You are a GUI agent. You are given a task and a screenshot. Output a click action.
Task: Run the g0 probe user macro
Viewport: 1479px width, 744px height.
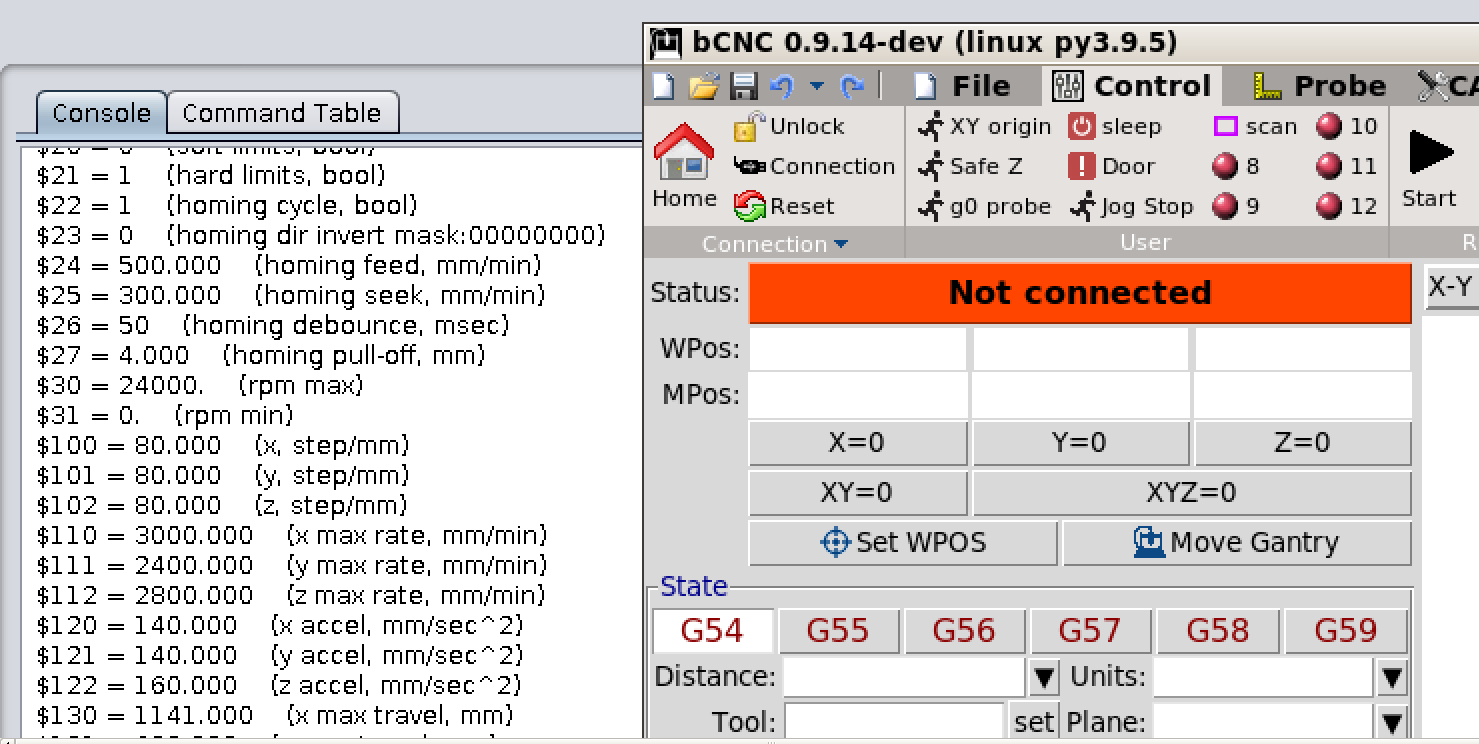coord(985,206)
